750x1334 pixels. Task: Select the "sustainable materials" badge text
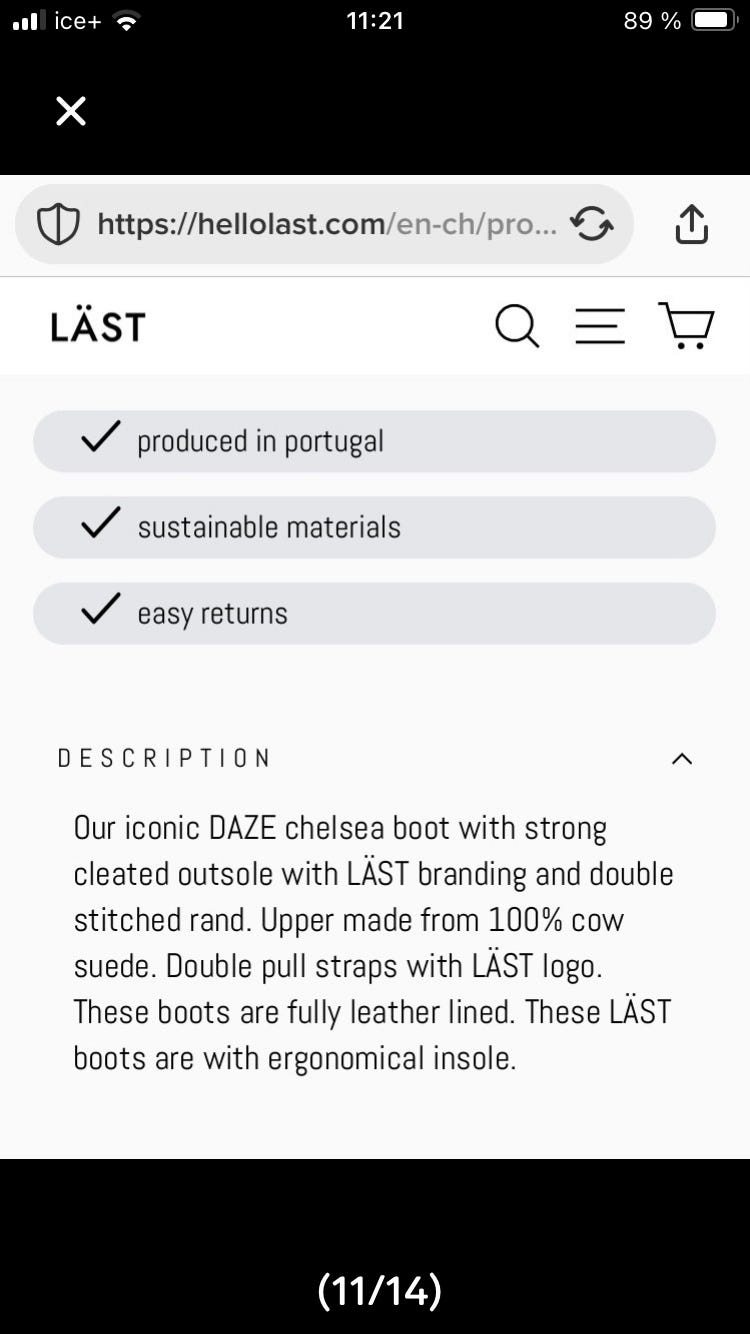[x=269, y=528]
